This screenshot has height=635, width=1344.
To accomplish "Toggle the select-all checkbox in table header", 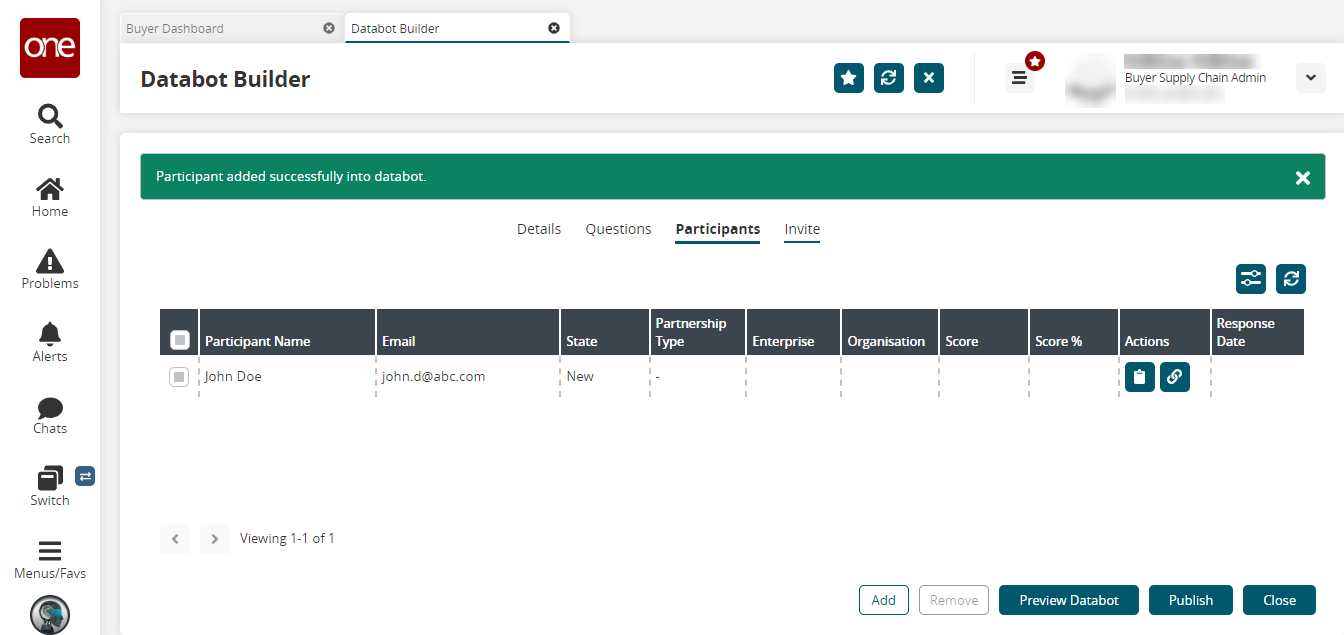I will 180,340.
